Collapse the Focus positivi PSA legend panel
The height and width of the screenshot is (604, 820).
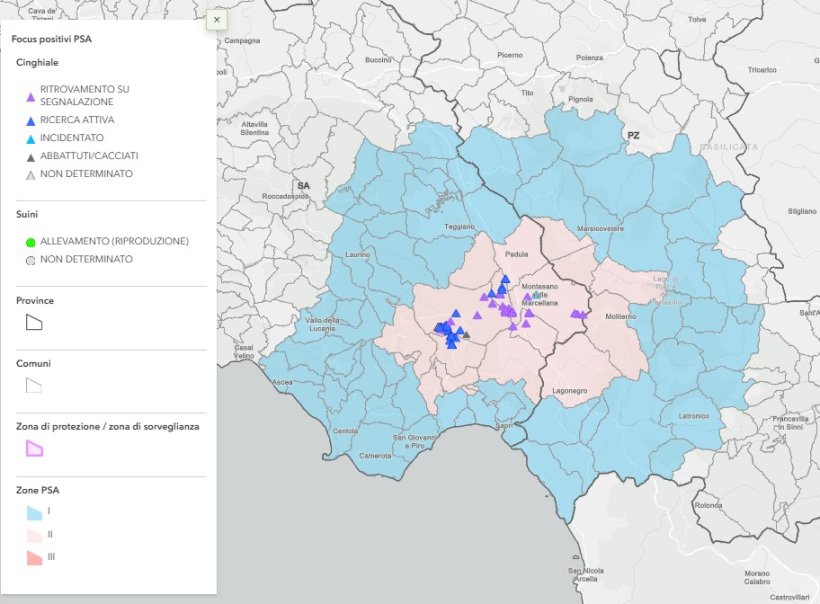click(x=216, y=19)
